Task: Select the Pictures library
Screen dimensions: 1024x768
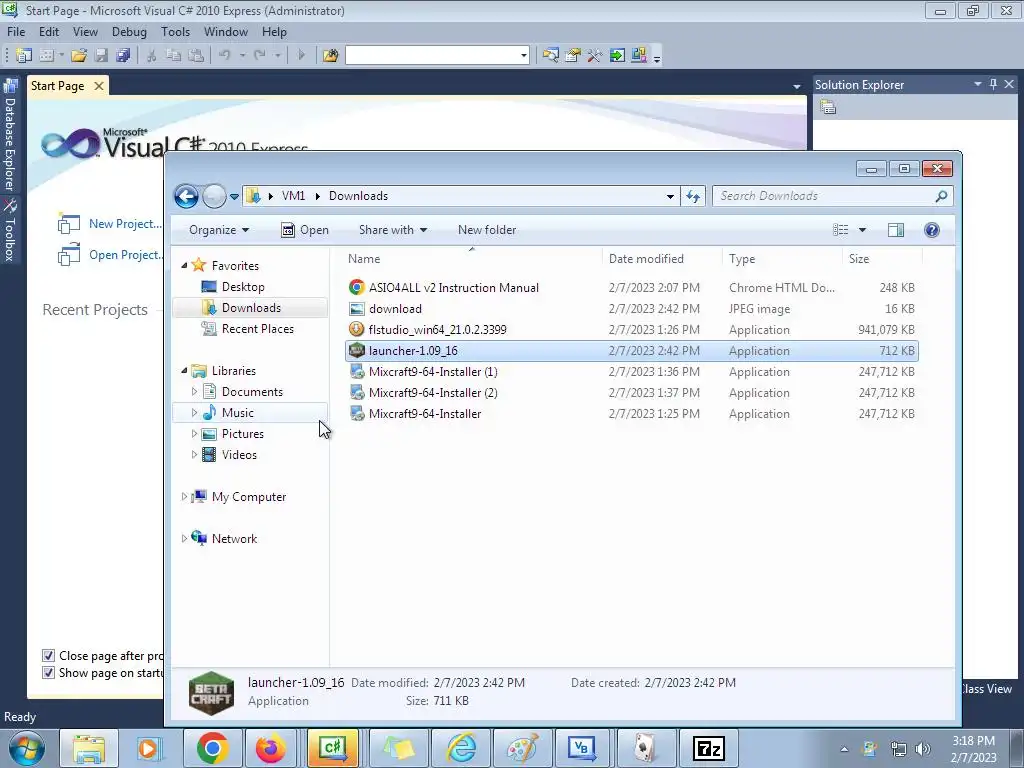Action: coord(242,434)
